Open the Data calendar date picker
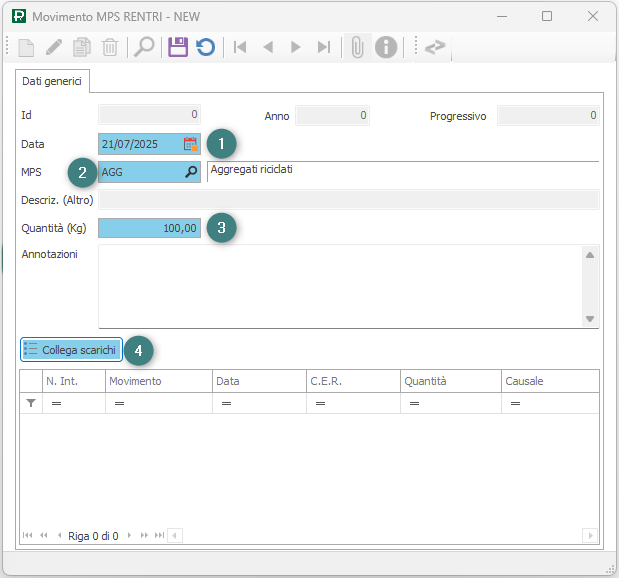Image resolution: width=619 pixels, height=578 pixels. (x=190, y=144)
